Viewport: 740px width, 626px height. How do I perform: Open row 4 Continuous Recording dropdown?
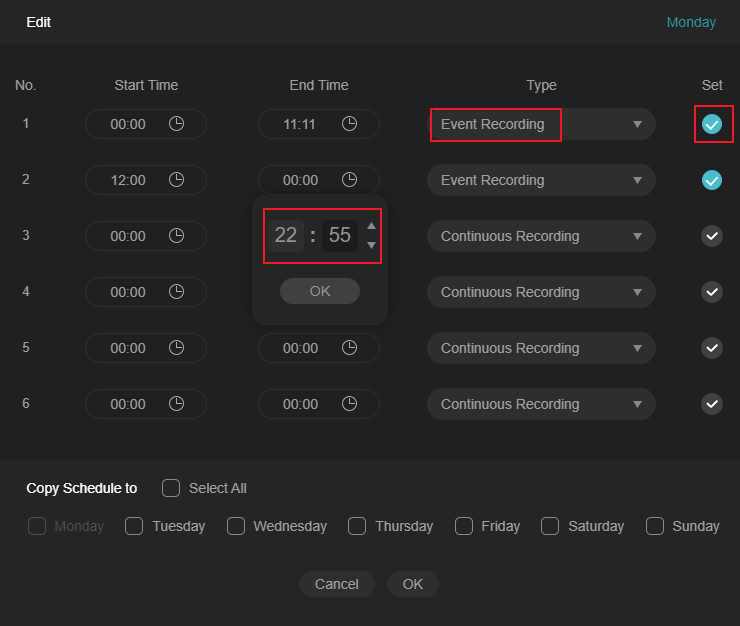pyautogui.click(x=541, y=292)
